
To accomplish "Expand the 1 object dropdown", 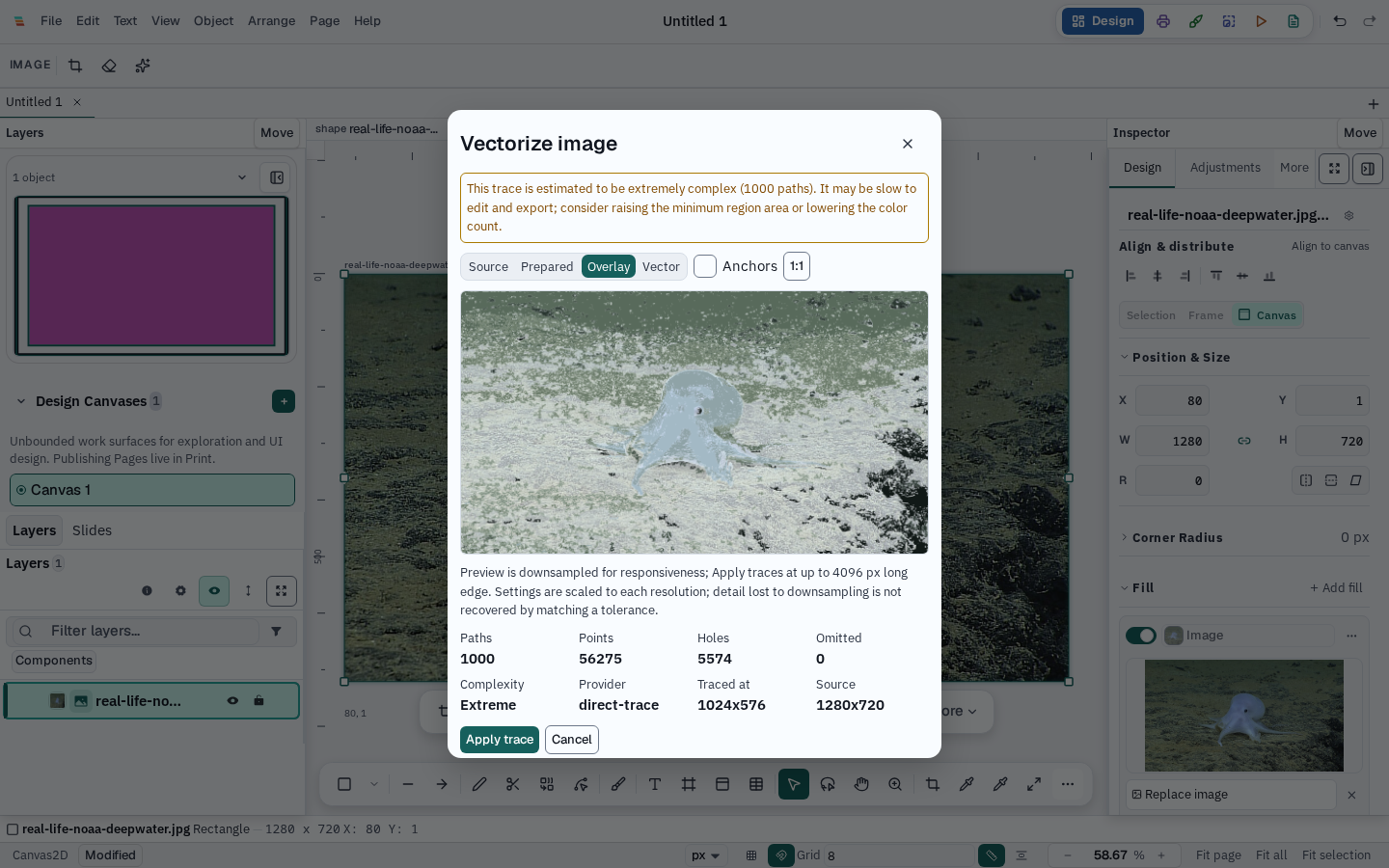I will point(129,177).
